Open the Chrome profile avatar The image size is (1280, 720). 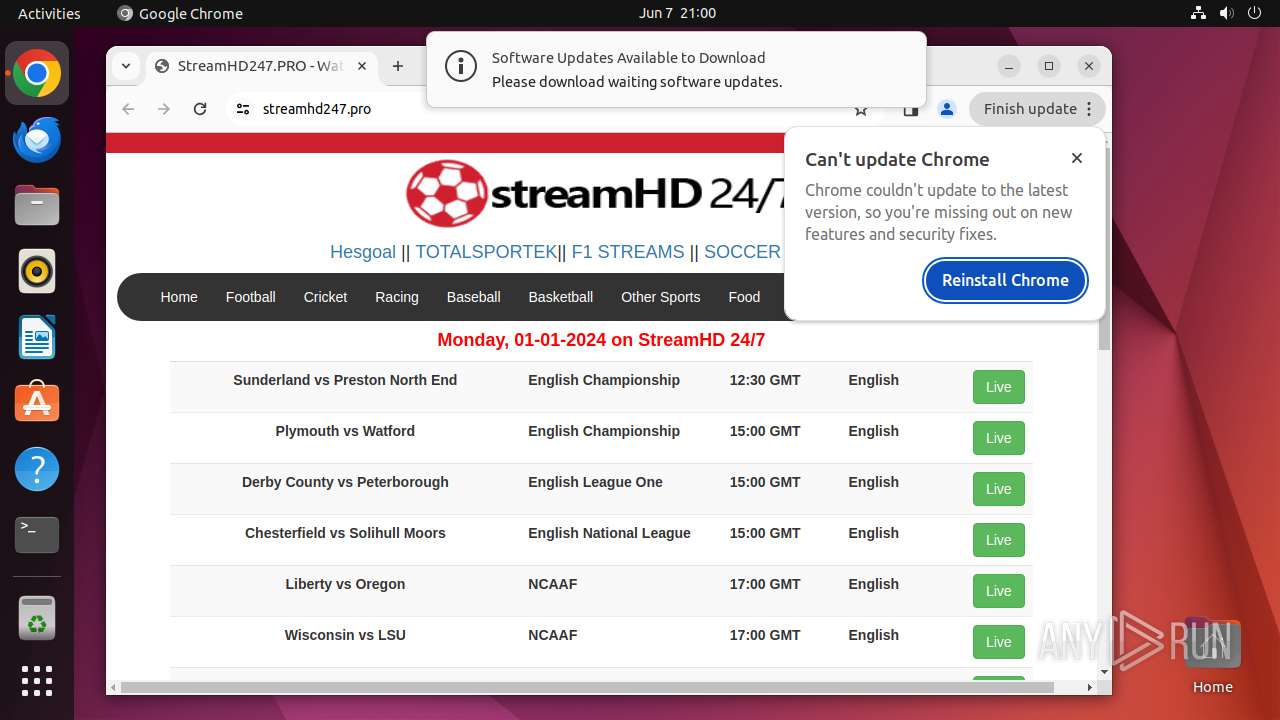[x=947, y=109]
